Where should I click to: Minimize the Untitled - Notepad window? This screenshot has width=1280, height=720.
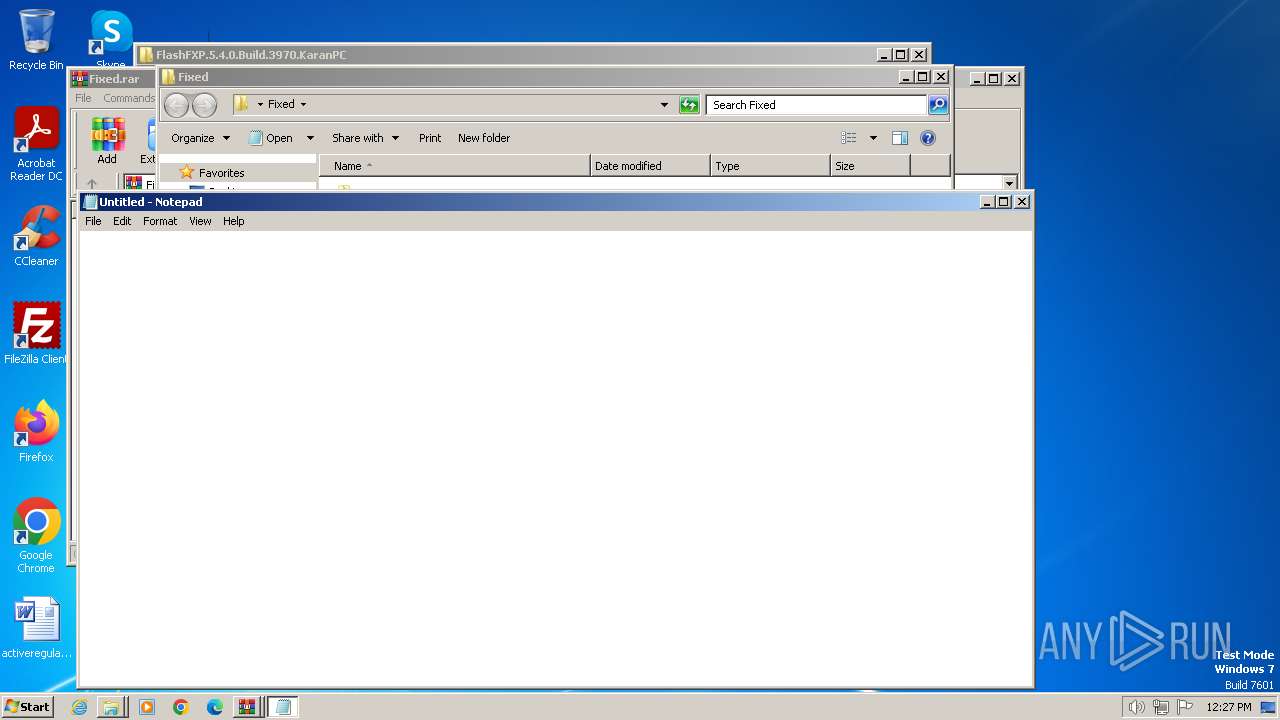coord(987,202)
